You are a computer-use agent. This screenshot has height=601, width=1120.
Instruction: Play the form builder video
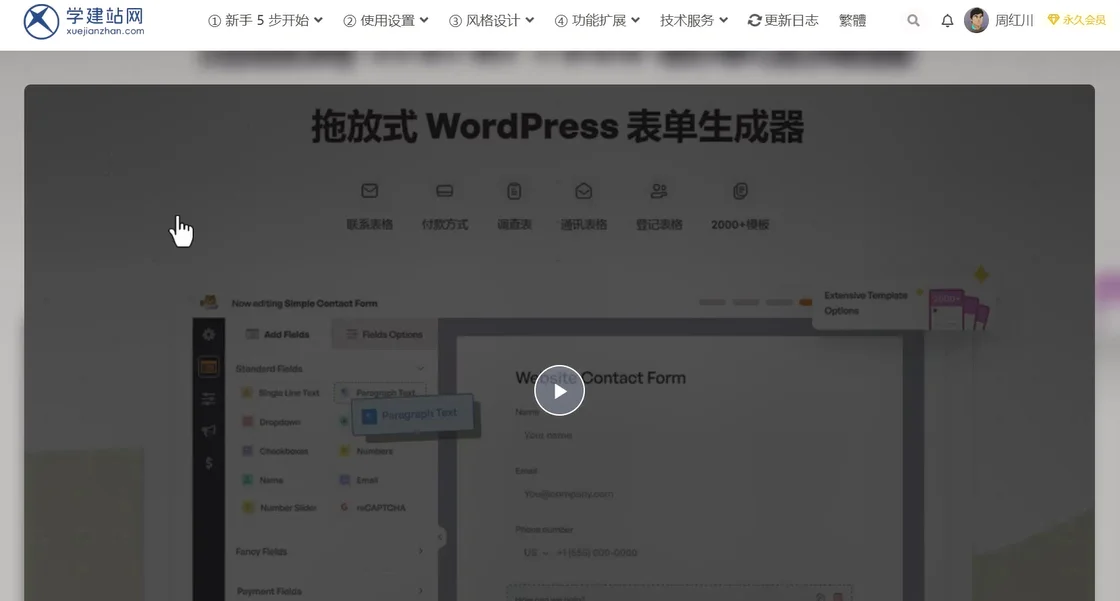click(559, 391)
